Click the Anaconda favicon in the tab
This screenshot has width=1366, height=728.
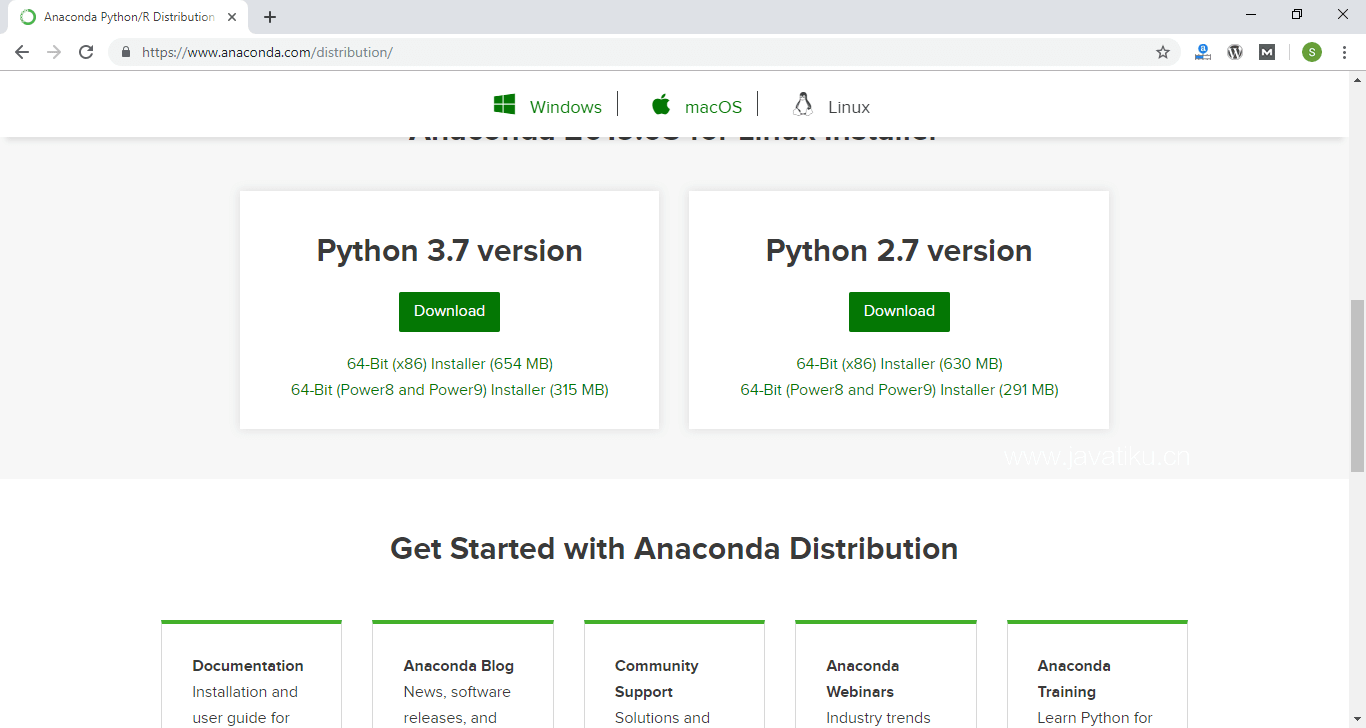pyautogui.click(x=28, y=17)
